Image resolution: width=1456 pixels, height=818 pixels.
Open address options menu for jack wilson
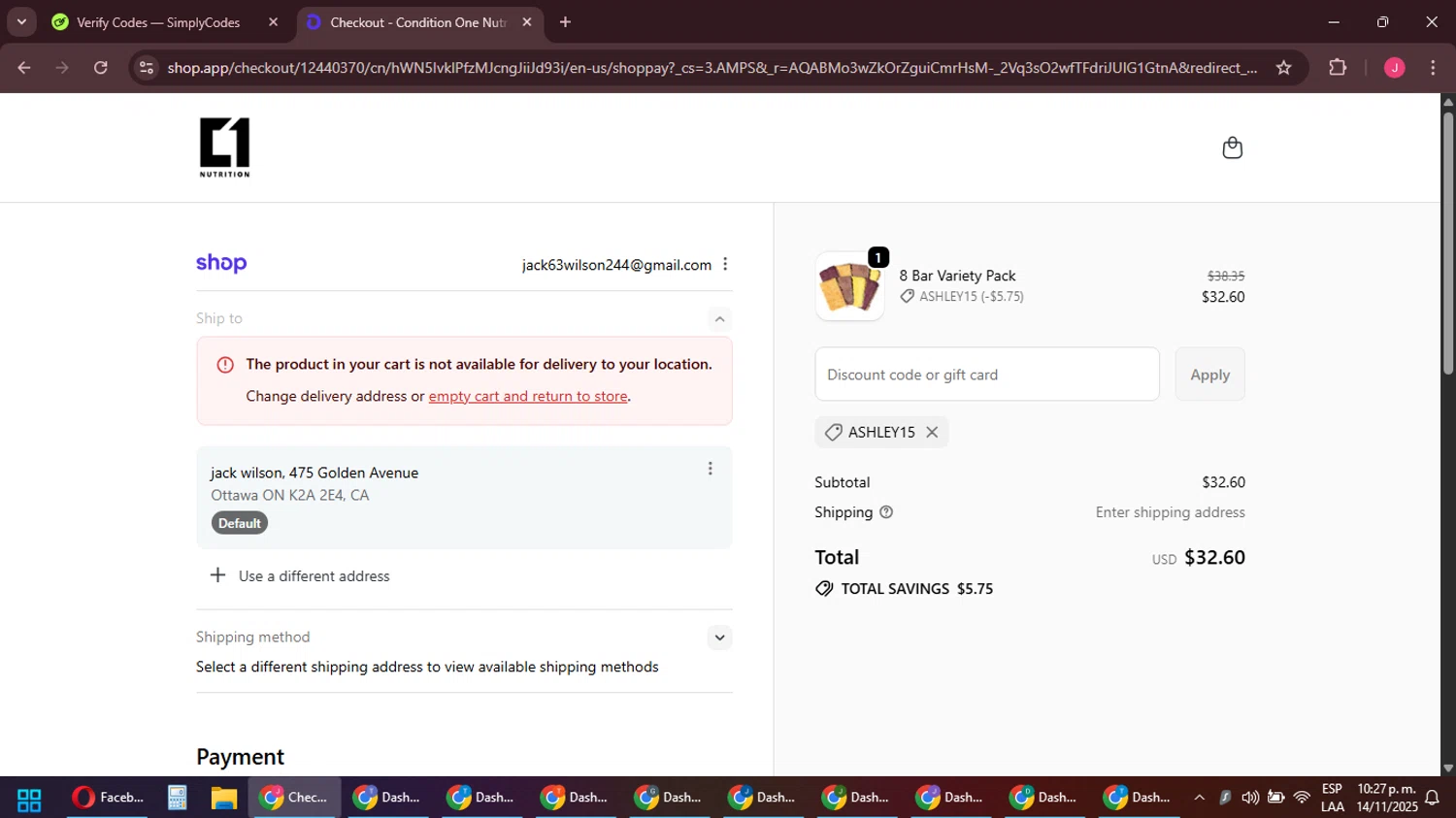click(710, 469)
